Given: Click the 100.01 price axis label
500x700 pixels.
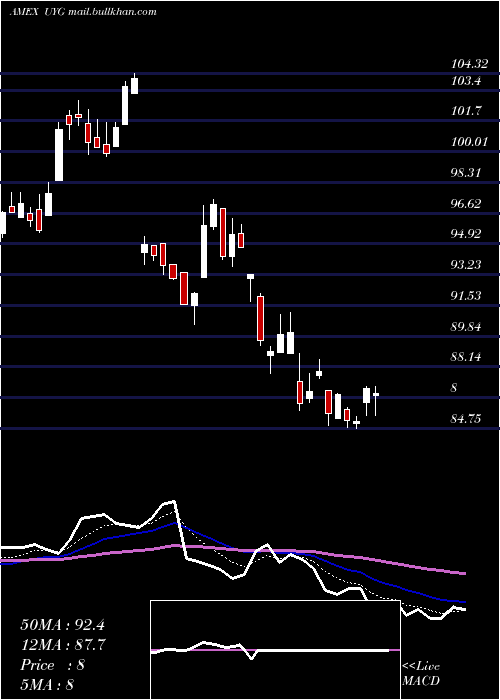Looking at the screenshot, I should (469, 142).
